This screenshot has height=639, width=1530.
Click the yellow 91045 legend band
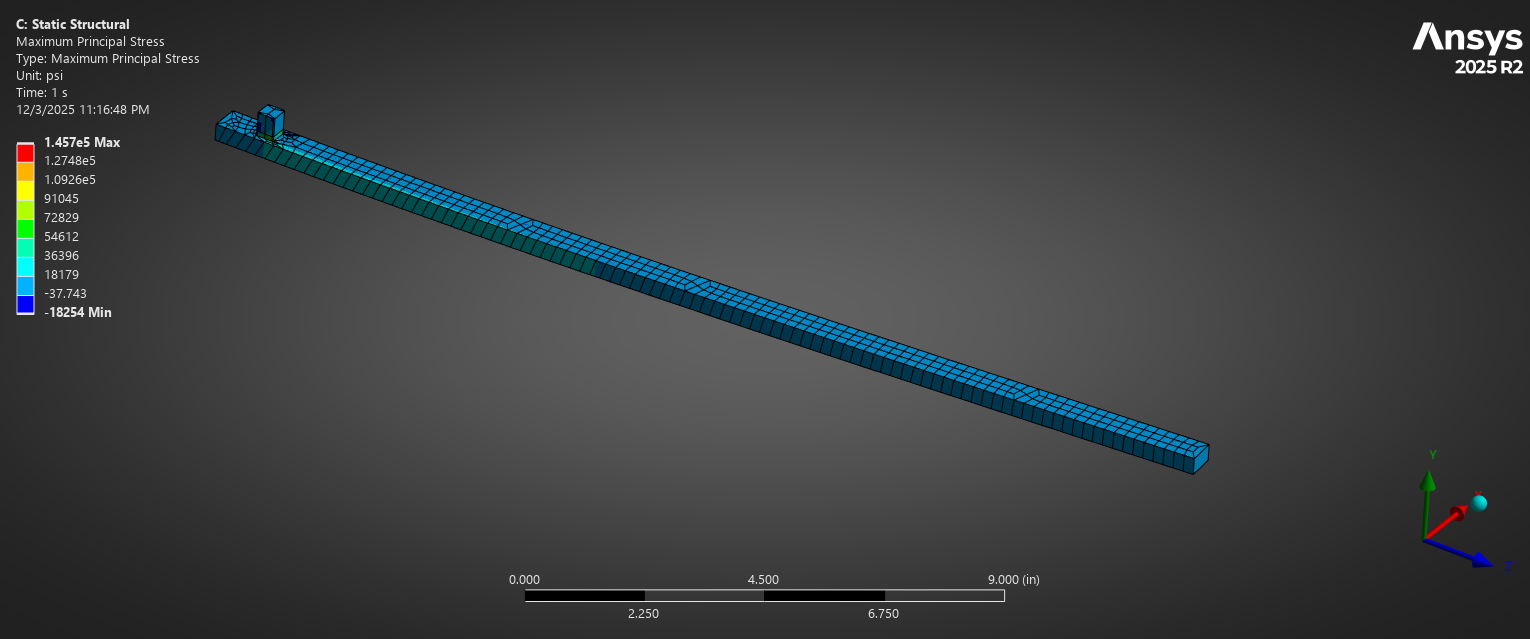coord(25,190)
